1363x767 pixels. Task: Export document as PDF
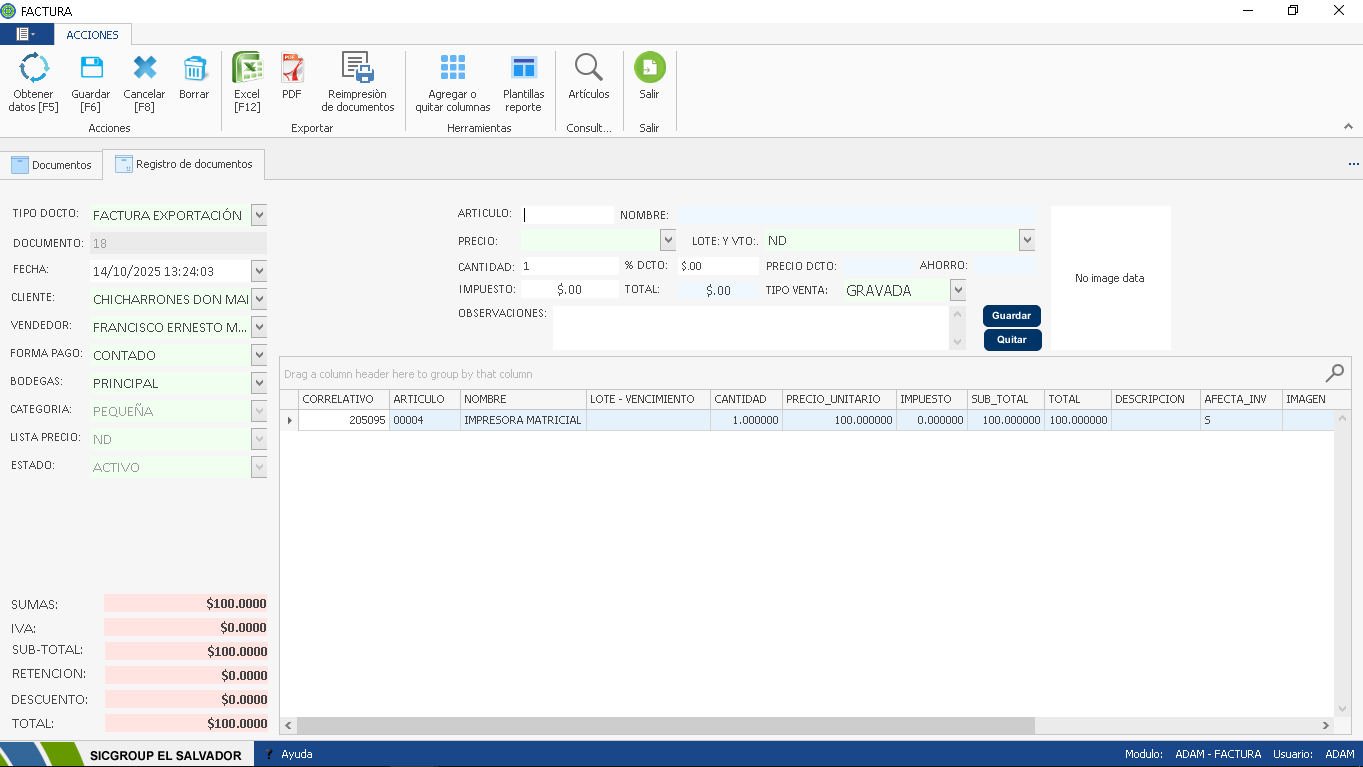291,69
